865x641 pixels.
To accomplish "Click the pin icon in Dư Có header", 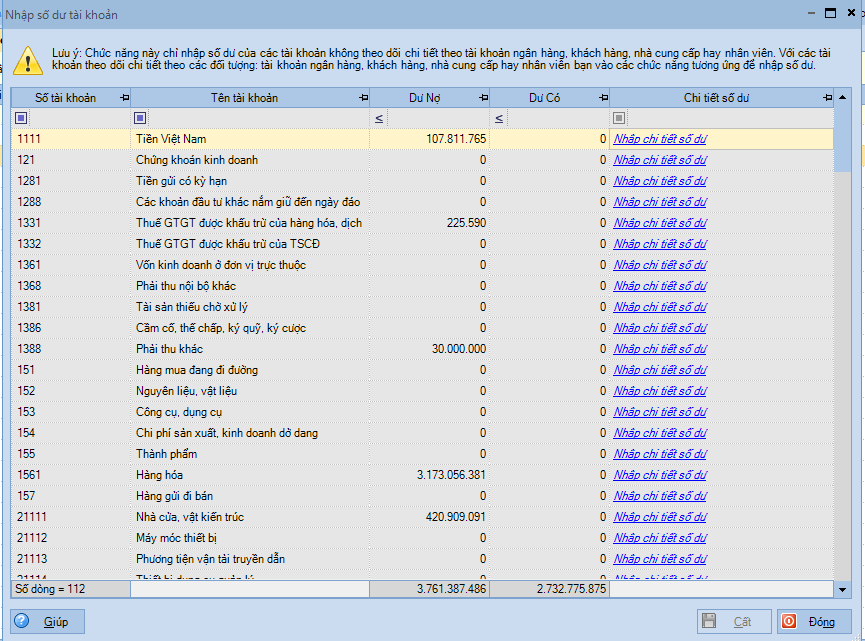I will [x=603, y=98].
